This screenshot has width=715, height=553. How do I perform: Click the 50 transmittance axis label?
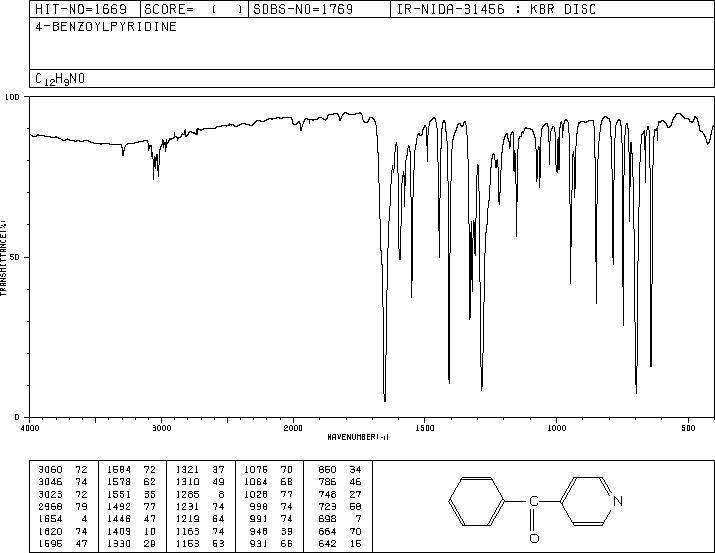(x=15, y=258)
